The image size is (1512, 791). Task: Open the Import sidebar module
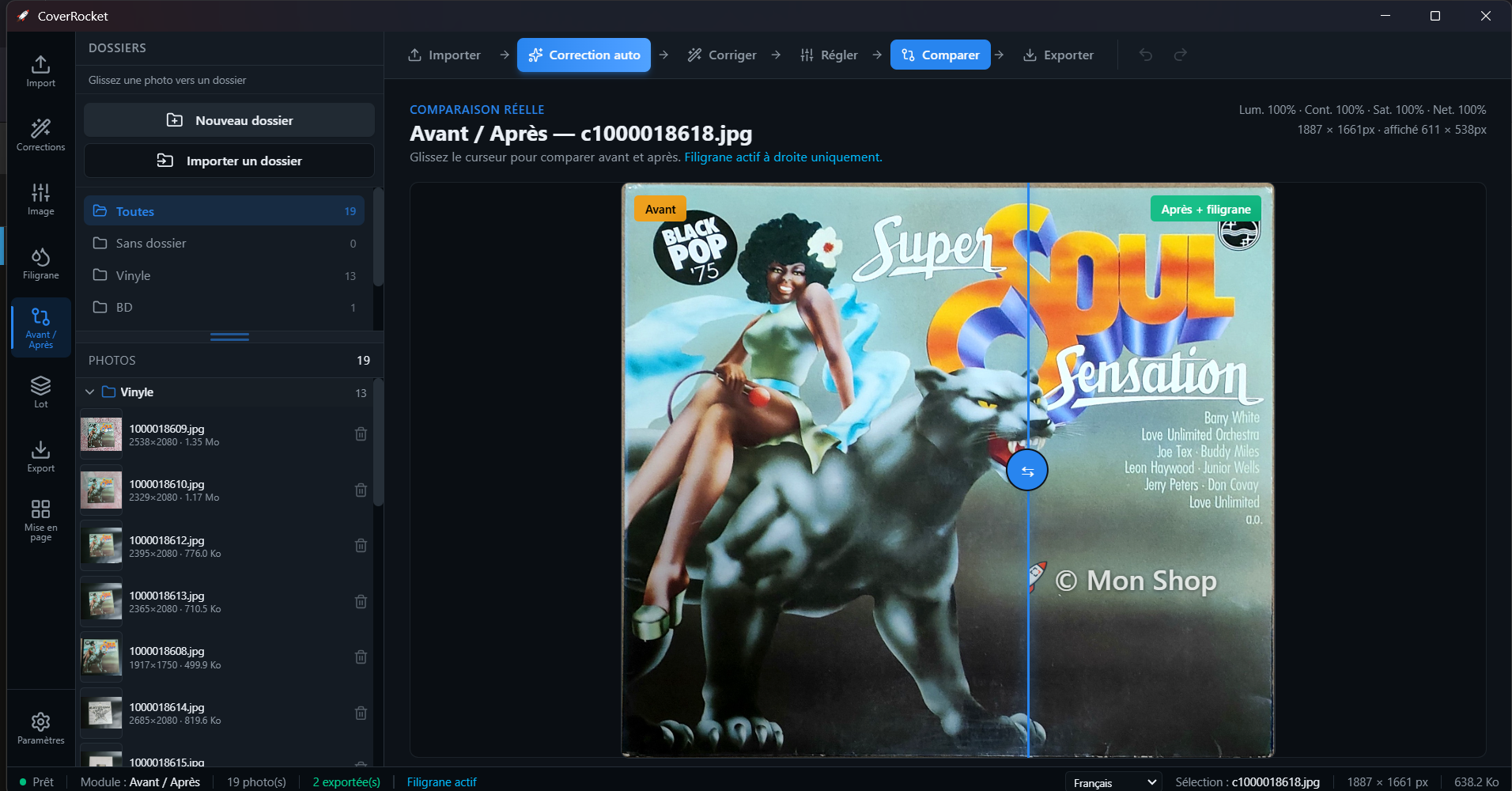pyautogui.click(x=40, y=71)
